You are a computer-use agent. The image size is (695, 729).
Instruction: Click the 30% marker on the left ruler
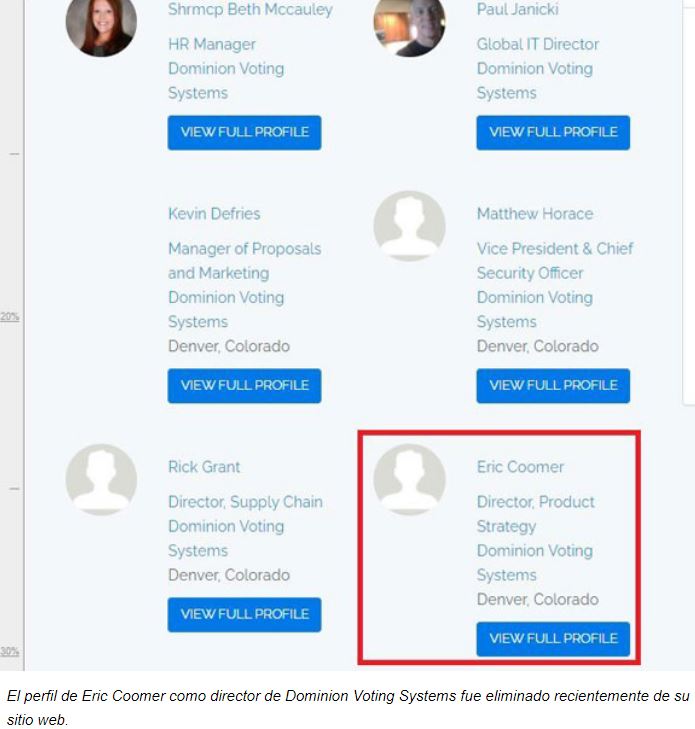pyautogui.click(x=10, y=651)
